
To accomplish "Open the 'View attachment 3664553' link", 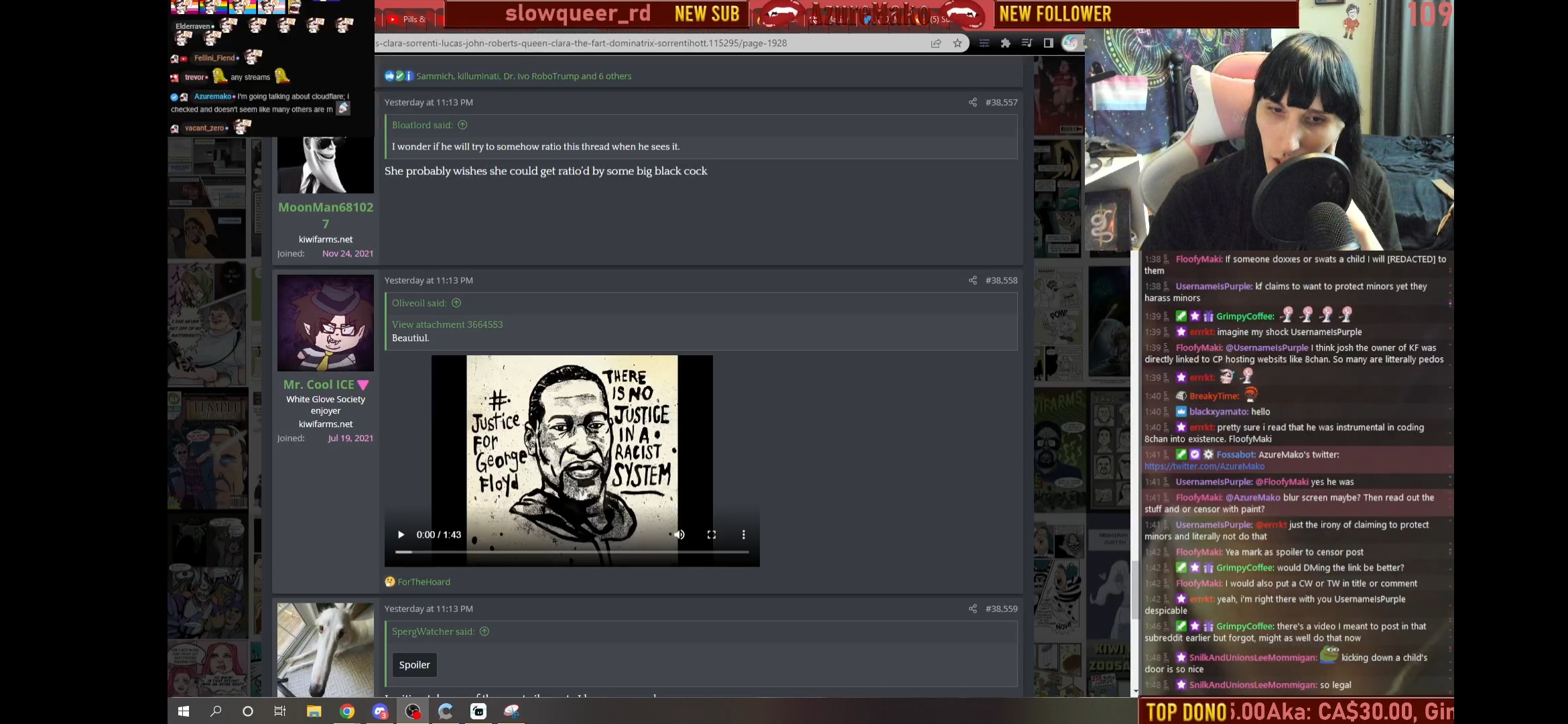I will point(447,324).
